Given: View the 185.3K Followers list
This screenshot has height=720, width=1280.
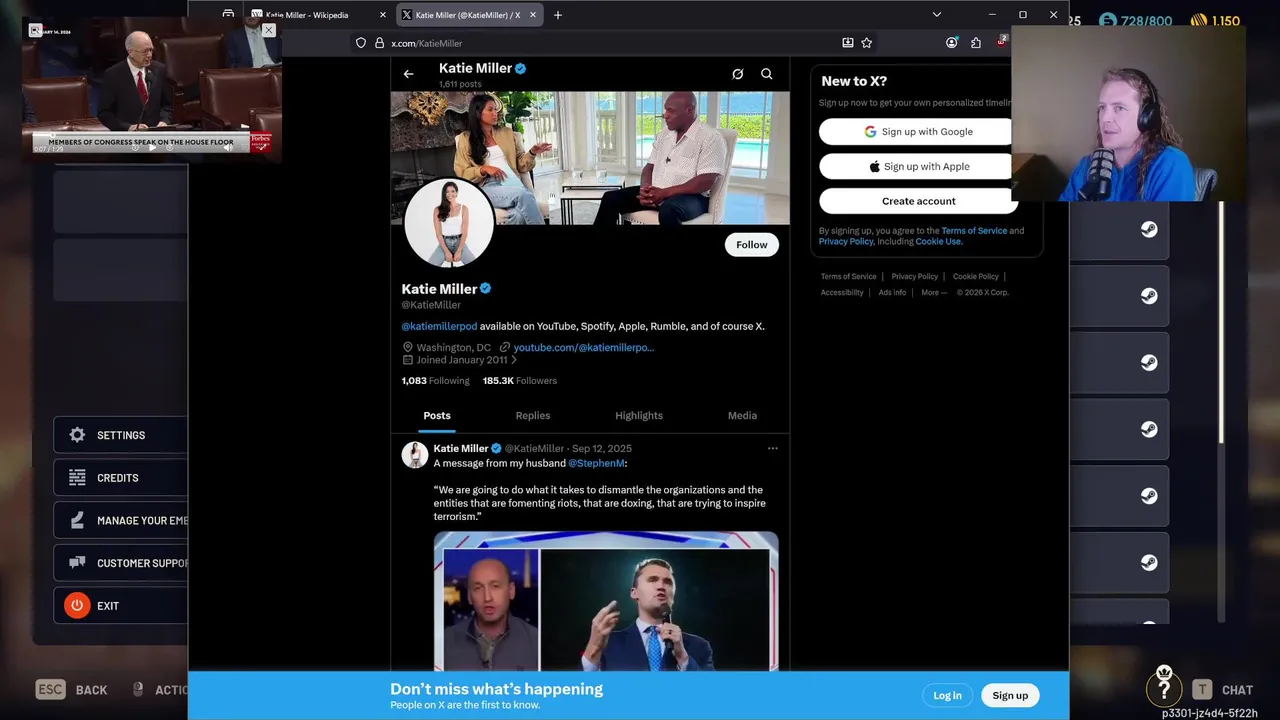Looking at the screenshot, I should 520,381.
